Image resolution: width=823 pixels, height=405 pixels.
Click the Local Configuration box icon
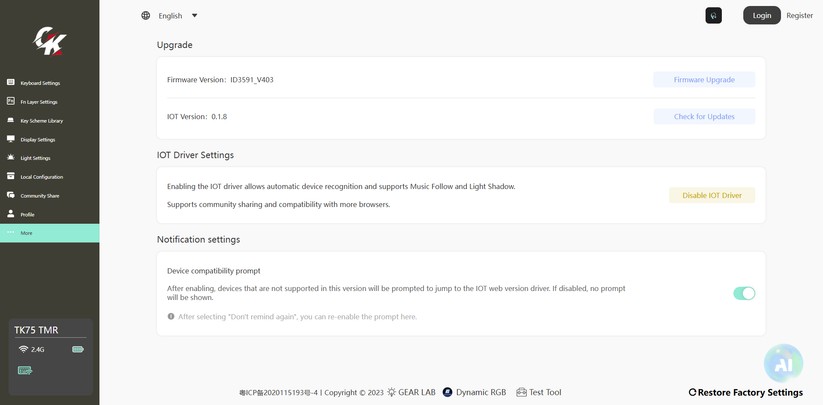[10, 176]
